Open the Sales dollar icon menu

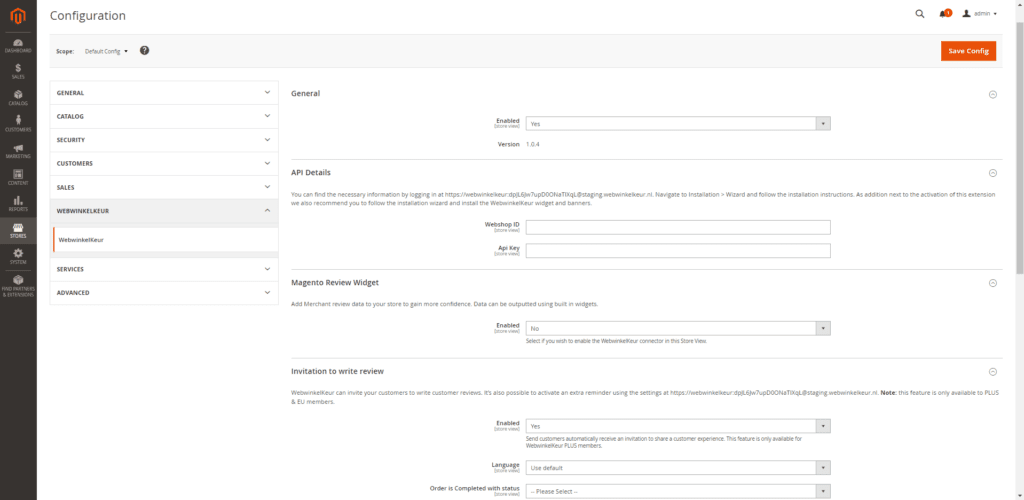pyautogui.click(x=18, y=71)
